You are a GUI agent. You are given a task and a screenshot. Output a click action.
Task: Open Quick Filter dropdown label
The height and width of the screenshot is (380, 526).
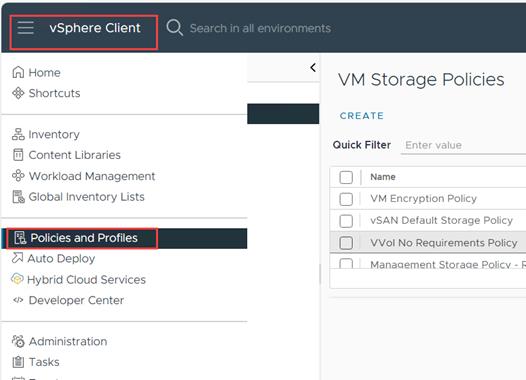point(362,145)
